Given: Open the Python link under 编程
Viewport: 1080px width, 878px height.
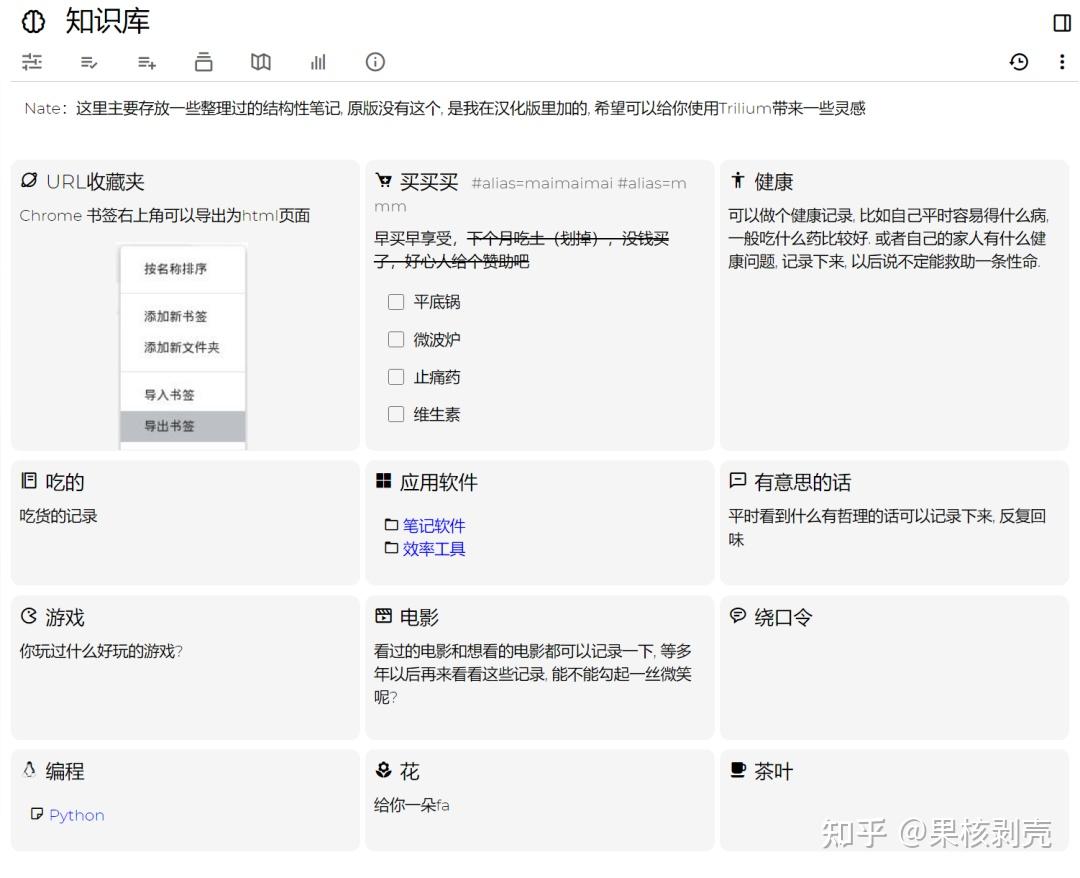Looking at the screenshot, I should pyautogui.click(x=76, y=815).
